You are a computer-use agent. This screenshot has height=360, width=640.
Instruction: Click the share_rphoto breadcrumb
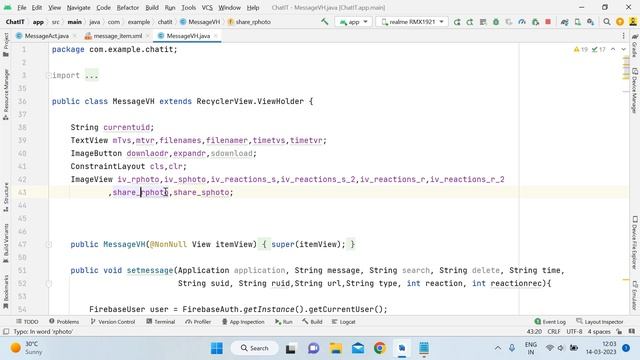tap(249, 22)
